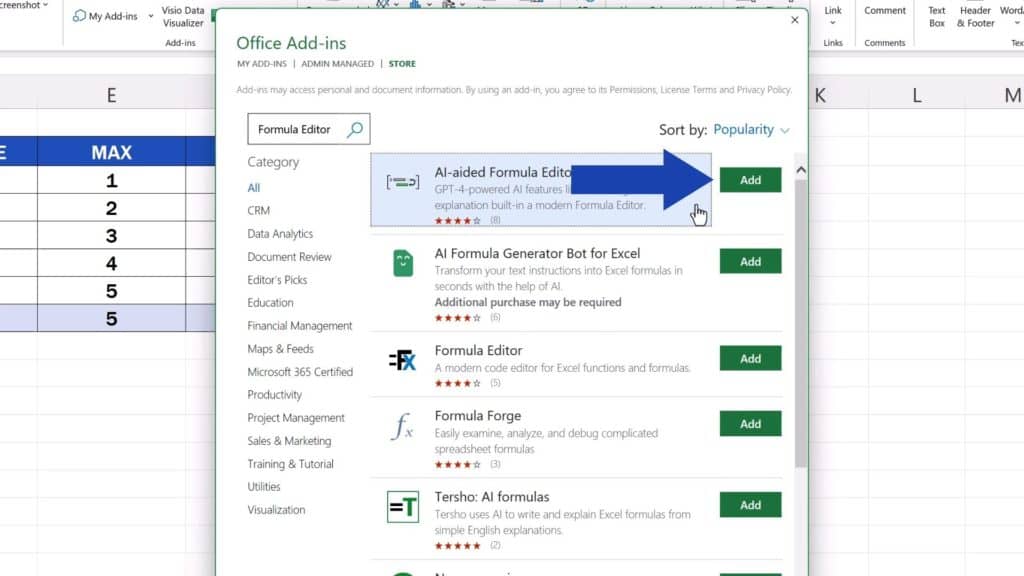This screenshot has width=1024, height=576.
Task: Click the Comment button in the ribbon
Action: pos(885,10)
